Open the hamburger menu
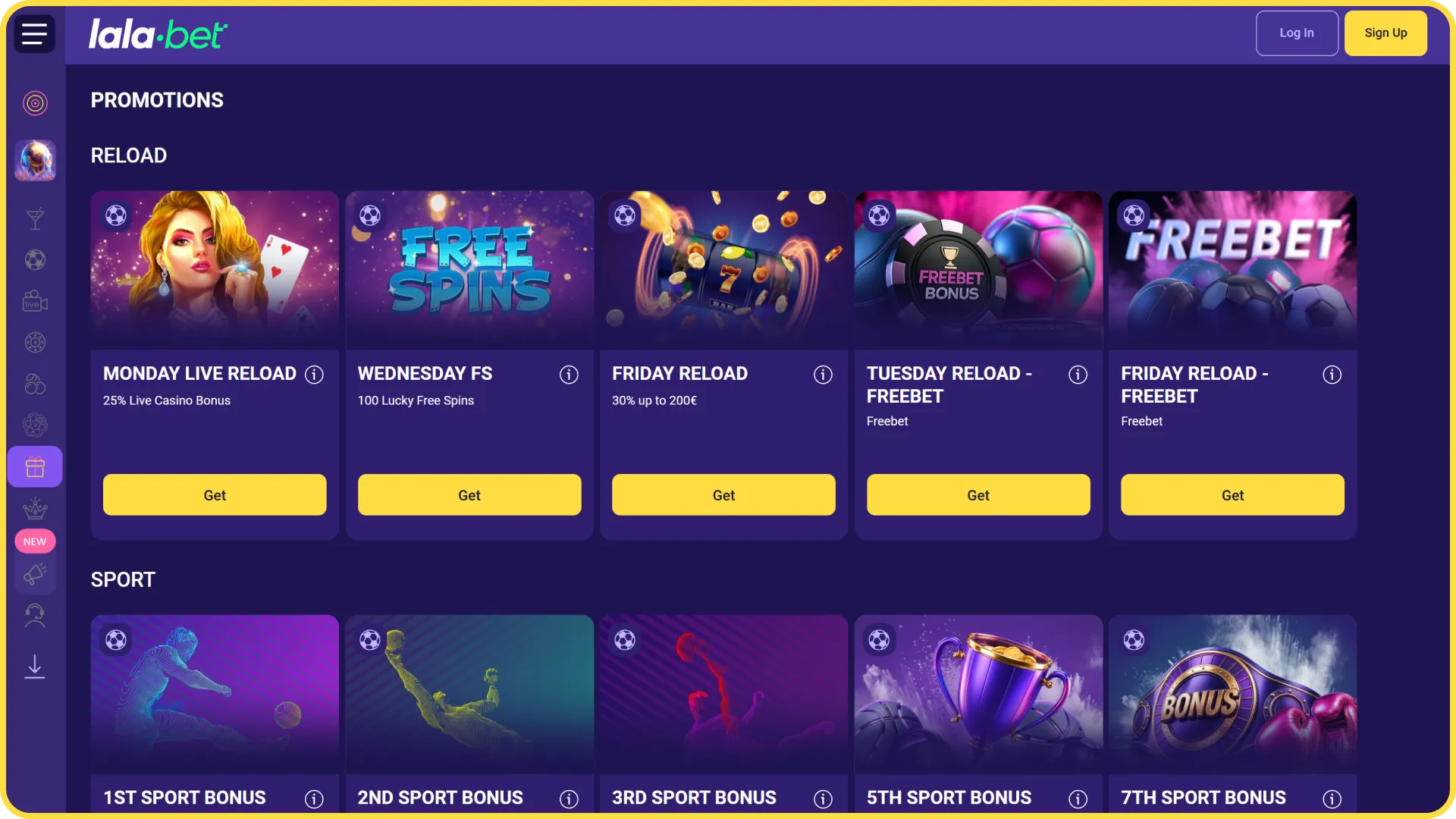Image resolution: width=1456 pixels, height=819 pixels. [34, 33]
